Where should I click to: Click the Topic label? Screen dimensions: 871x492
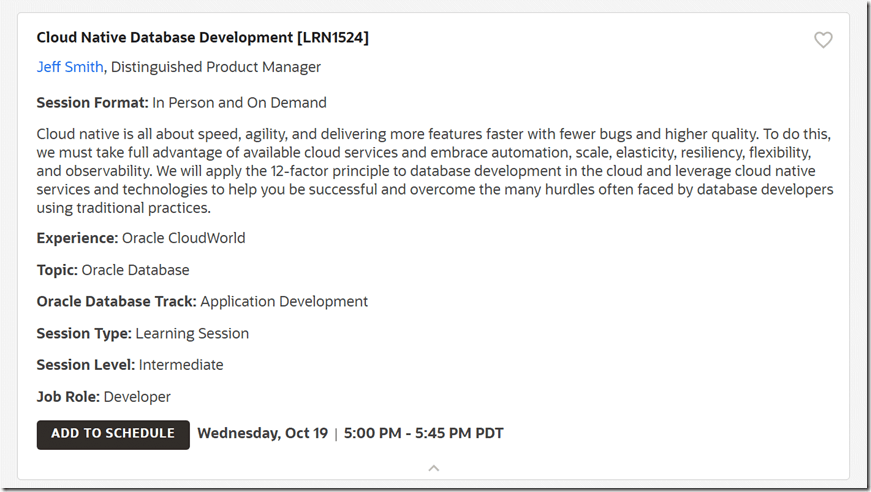(x=57, y=270)
